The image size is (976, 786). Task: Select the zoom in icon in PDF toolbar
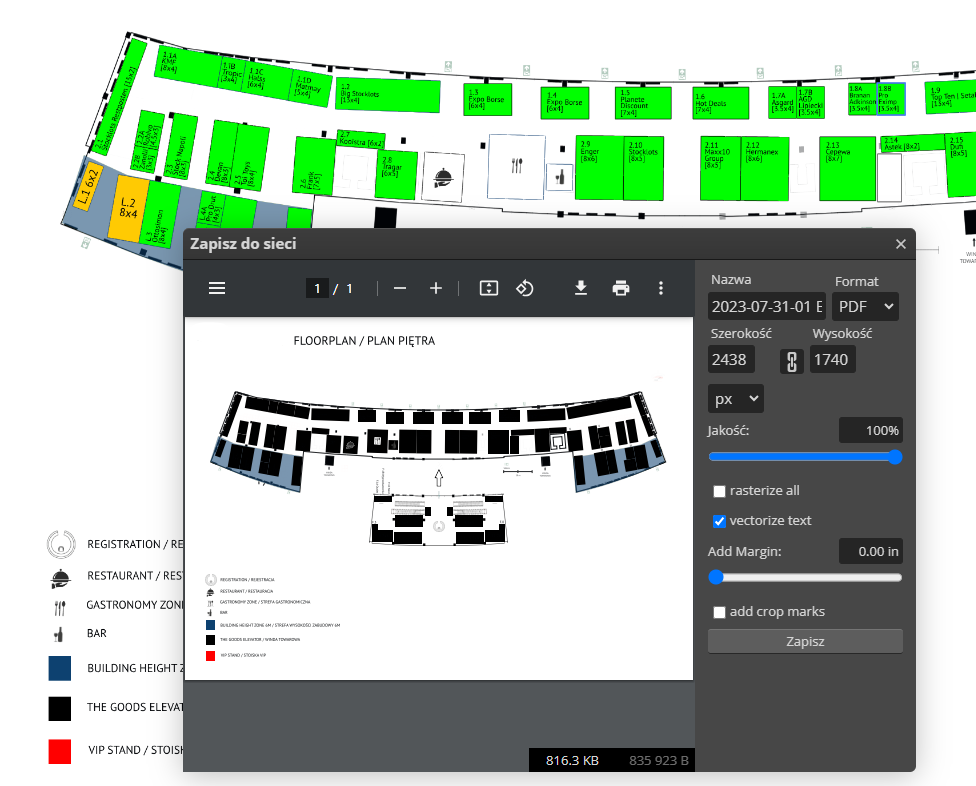coord(435,288)
